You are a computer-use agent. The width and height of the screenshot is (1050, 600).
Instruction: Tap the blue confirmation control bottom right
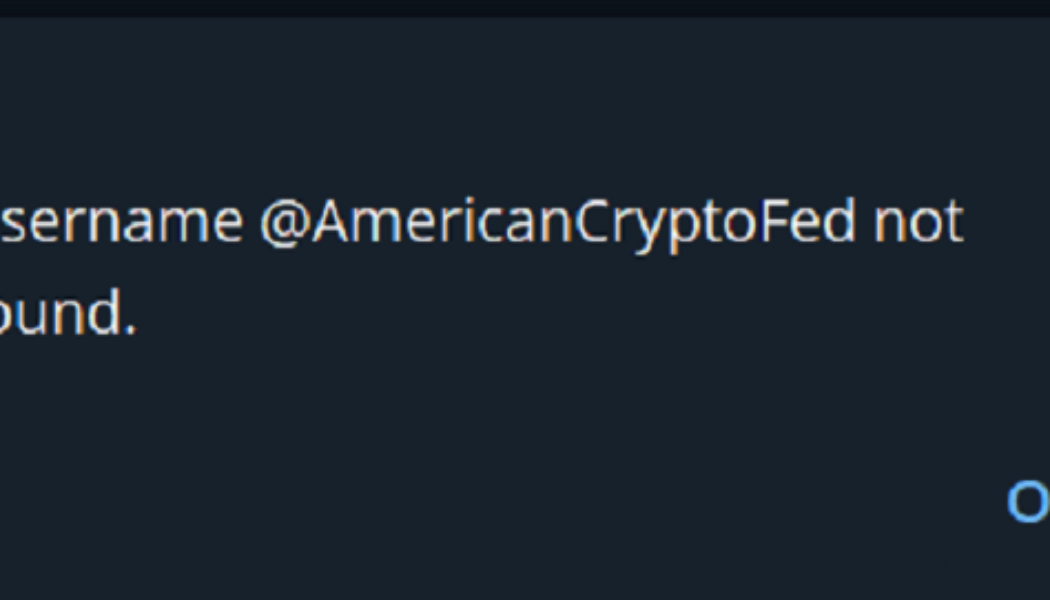[1030, 505]
